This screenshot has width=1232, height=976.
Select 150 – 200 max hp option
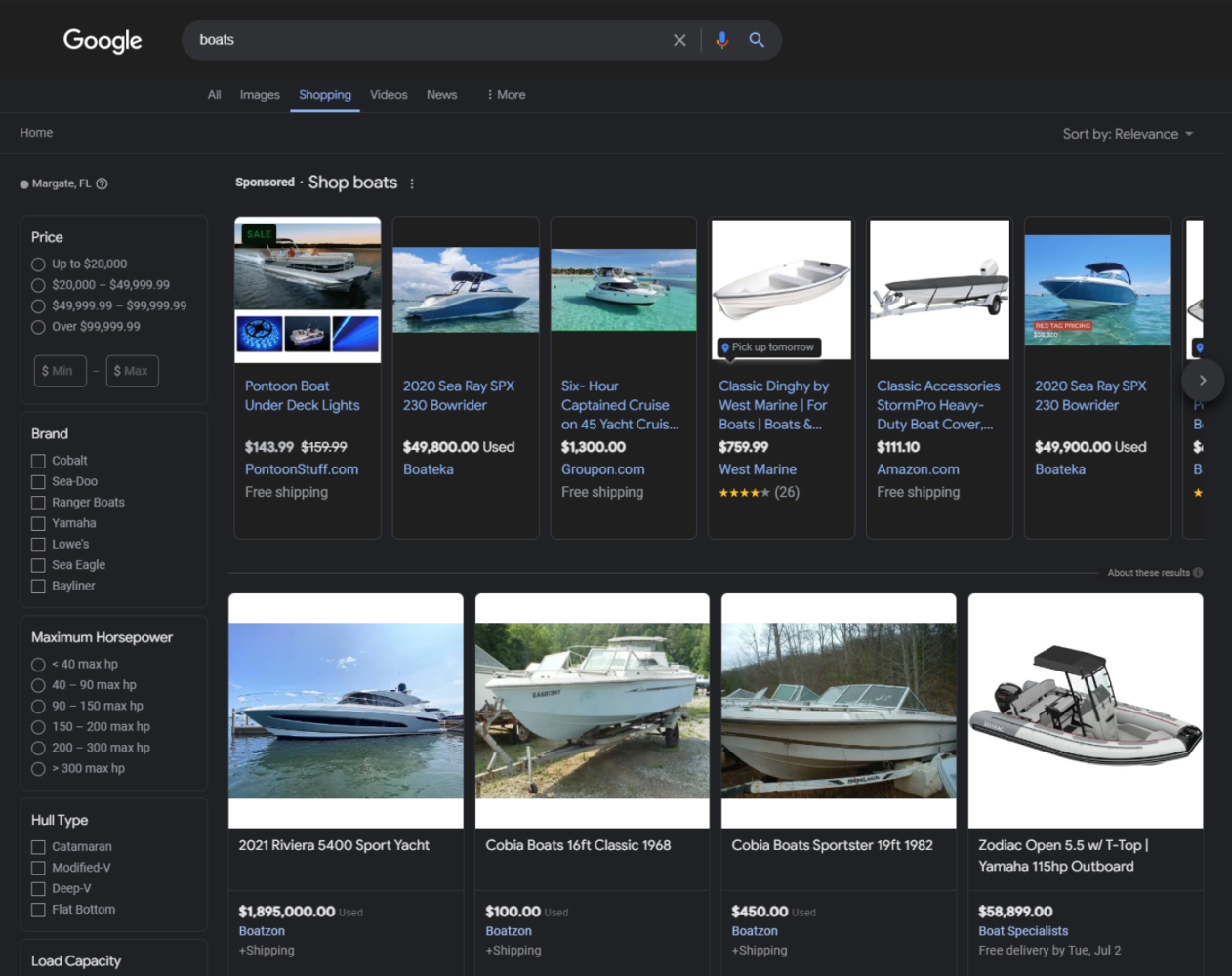(x=38, y=727)
